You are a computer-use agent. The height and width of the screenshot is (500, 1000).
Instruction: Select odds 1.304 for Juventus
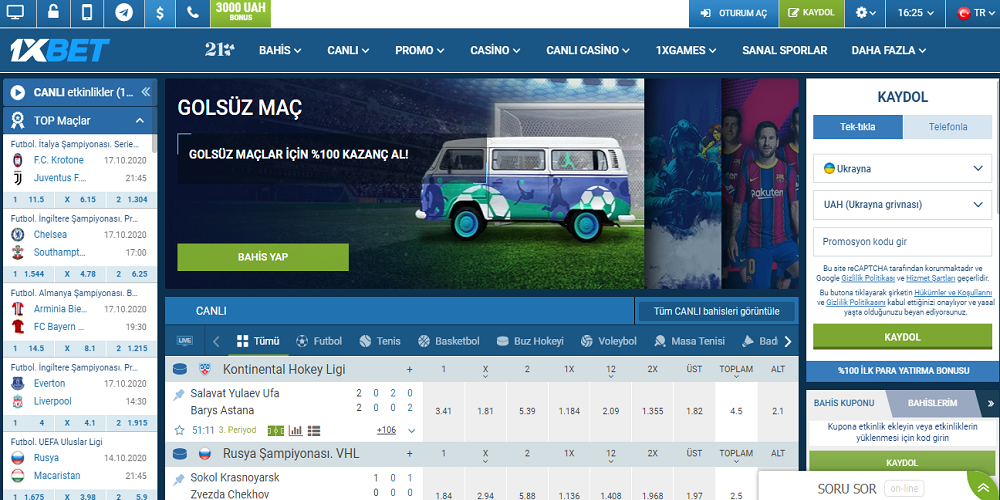131,200
